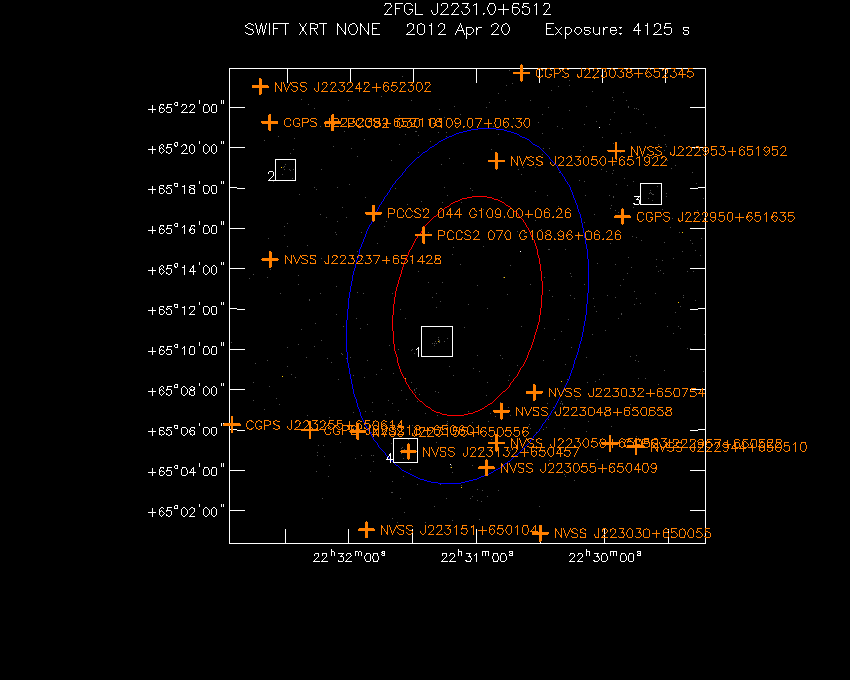850x680 pixels.
Task: Select the NVSS J223030+650055 cross marker
Action: tap(540, 534)
